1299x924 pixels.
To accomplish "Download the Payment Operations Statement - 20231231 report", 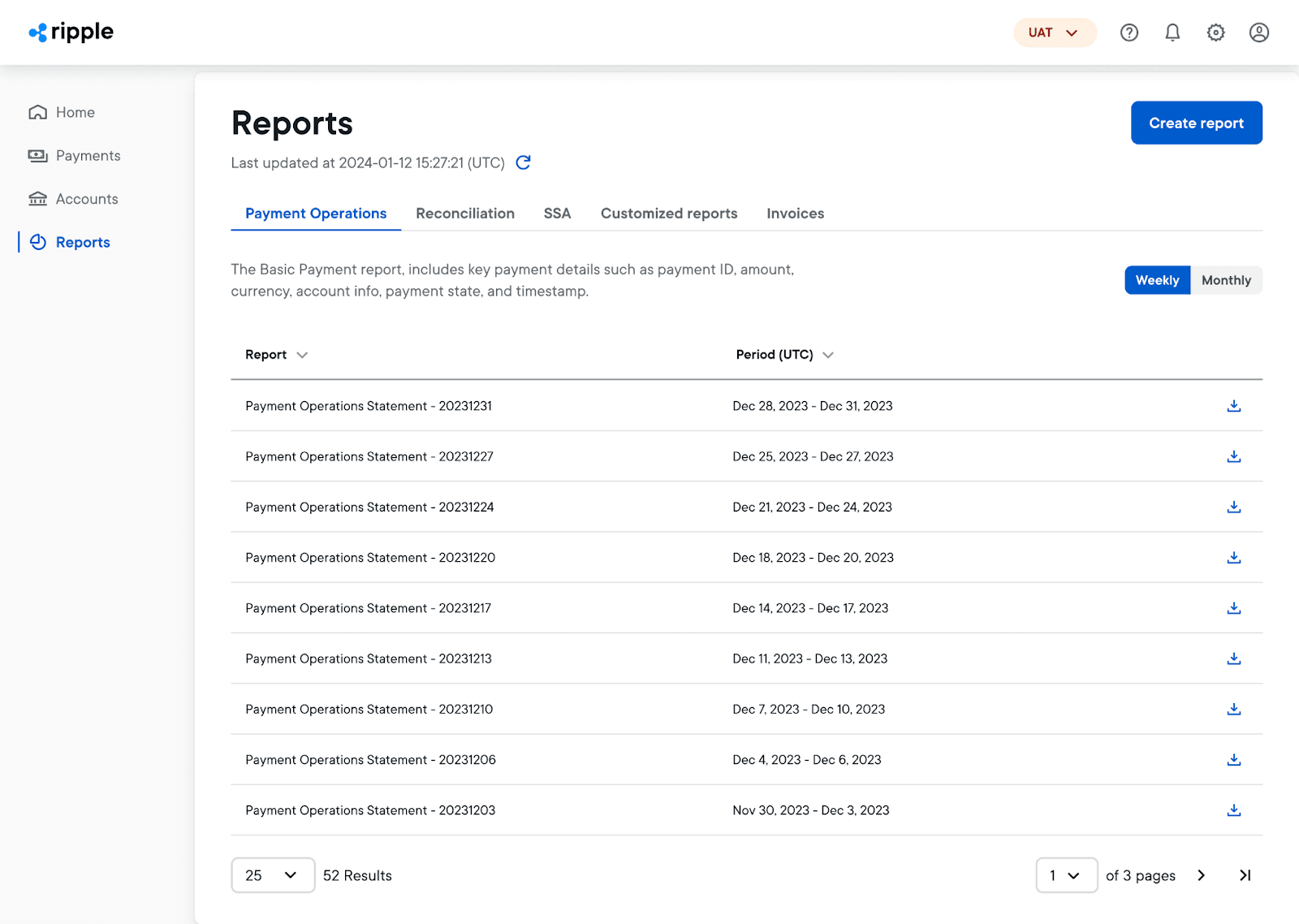I will 1234,406.
